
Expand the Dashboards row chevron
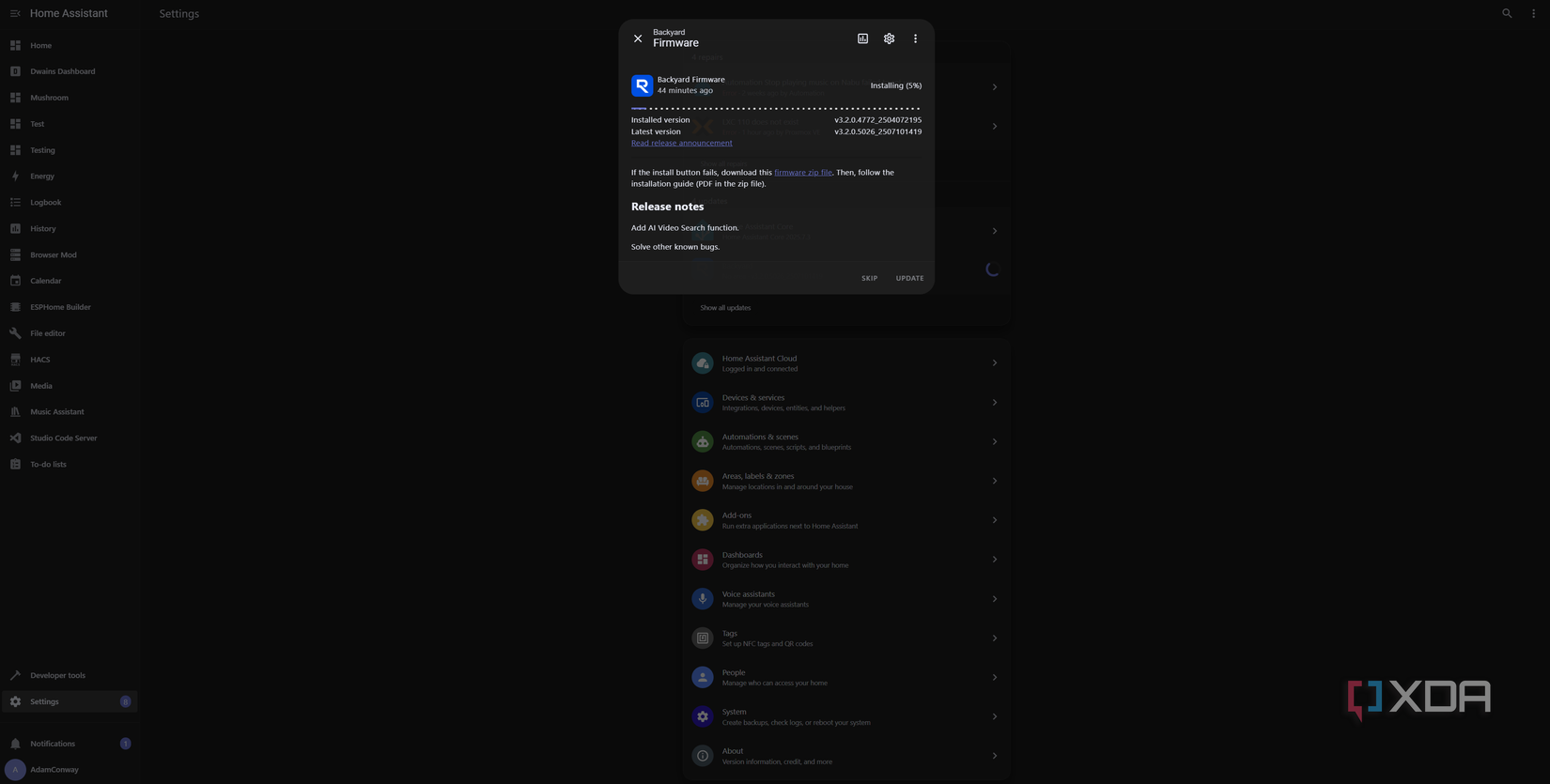coord(995,560)
